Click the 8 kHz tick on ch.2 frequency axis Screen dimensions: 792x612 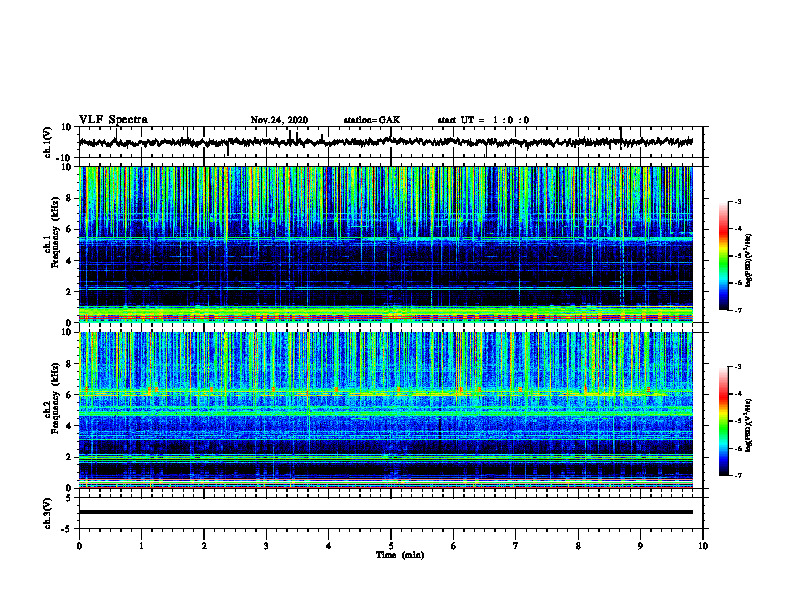(x=69, y=364)
